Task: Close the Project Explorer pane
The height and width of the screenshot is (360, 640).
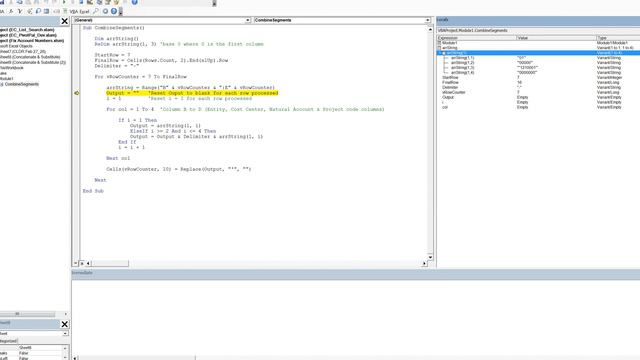Action: (x=64, y=21)
